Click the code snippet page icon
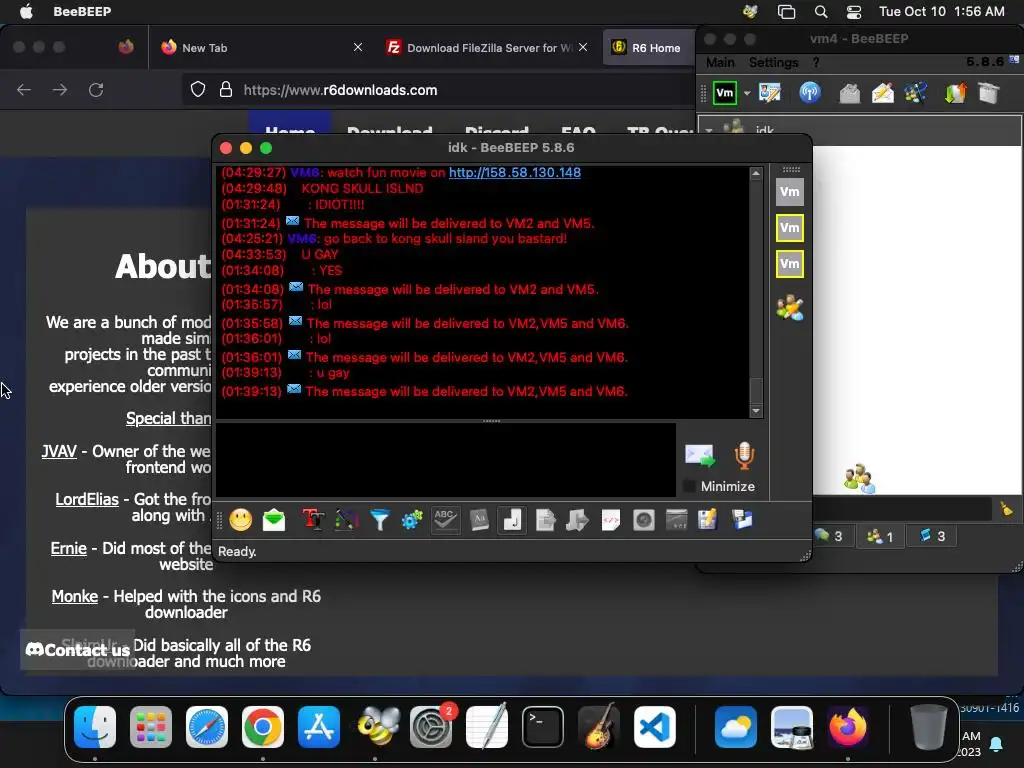Viewport: 1024px width, 768px height. (x=611, y=520)
